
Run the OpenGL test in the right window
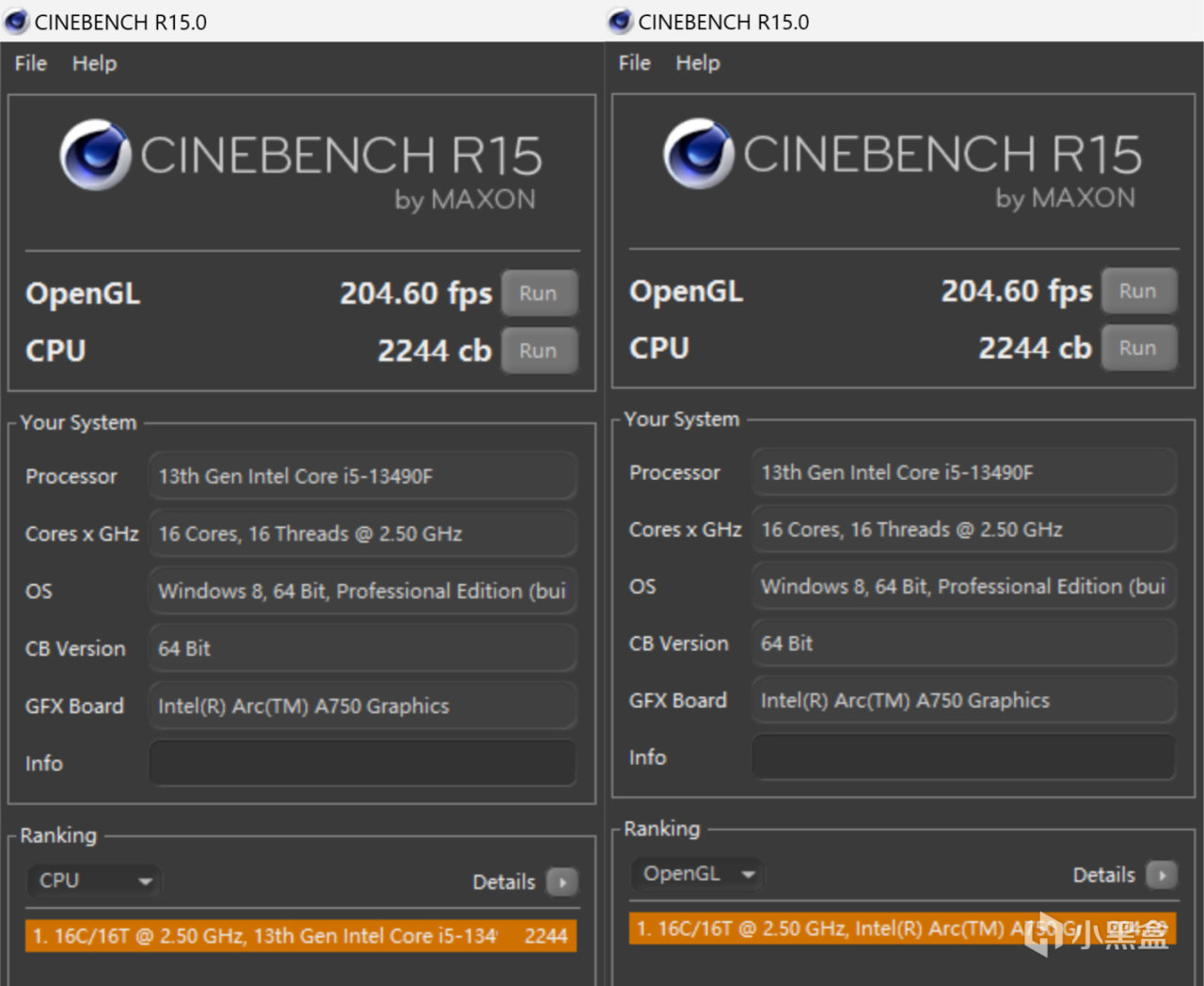pos(1139,291)
